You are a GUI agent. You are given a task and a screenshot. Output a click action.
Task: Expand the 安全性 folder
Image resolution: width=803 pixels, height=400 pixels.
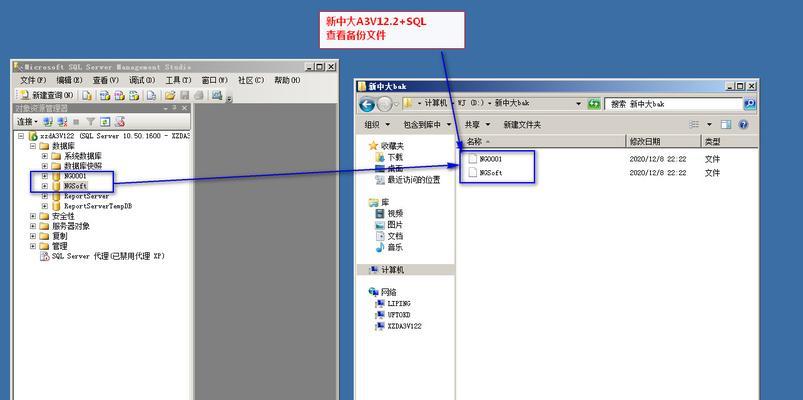[x=33, y=216]
